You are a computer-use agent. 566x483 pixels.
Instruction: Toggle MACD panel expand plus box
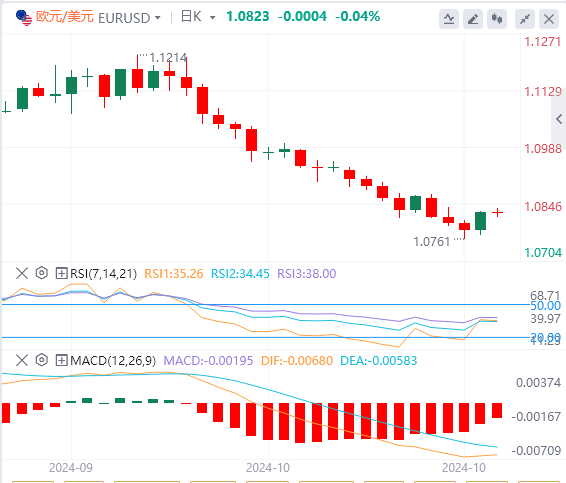pos(61,360)
